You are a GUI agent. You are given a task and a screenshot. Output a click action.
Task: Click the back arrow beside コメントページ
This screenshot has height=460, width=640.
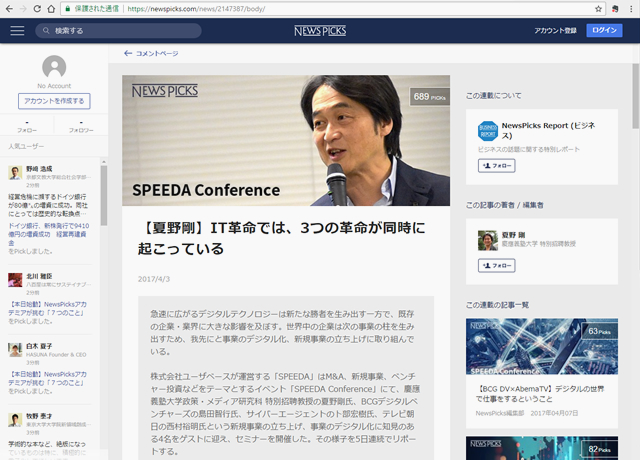(128, 53)
